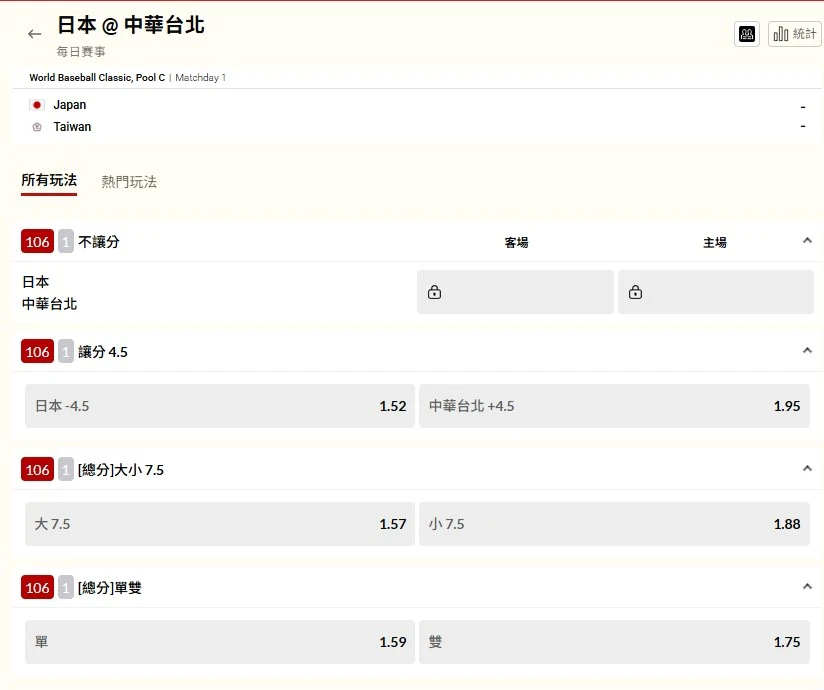Click the locked 客場 odds cell
This screenshot has height=690, width=824.
click(x=515, y=292)
